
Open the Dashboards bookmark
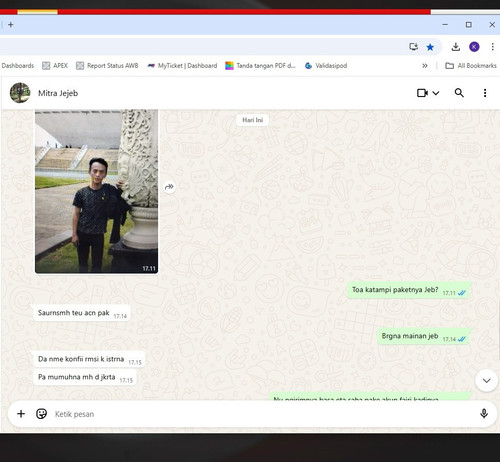17,66
